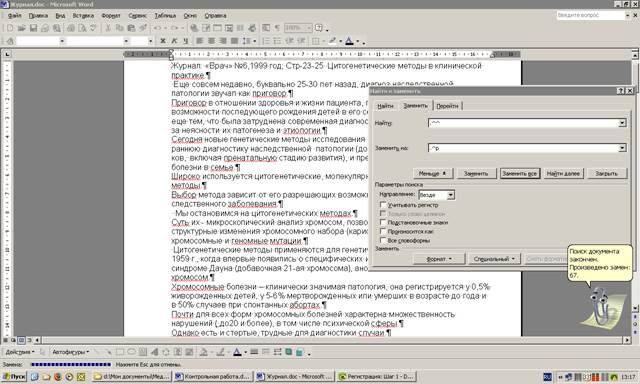Undo the last action
Screen dimensions: 640x384
tap(157, 28)
